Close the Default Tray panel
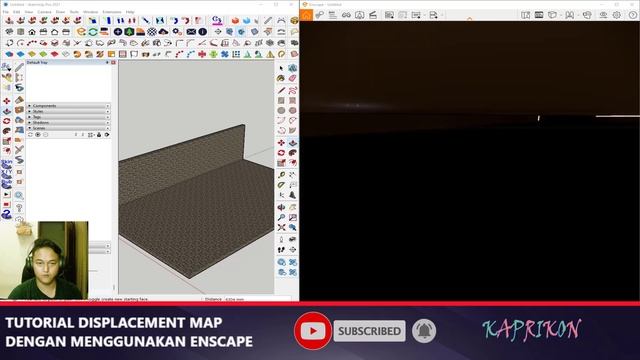This screenshot has width=640, height=360. (113, 62)
